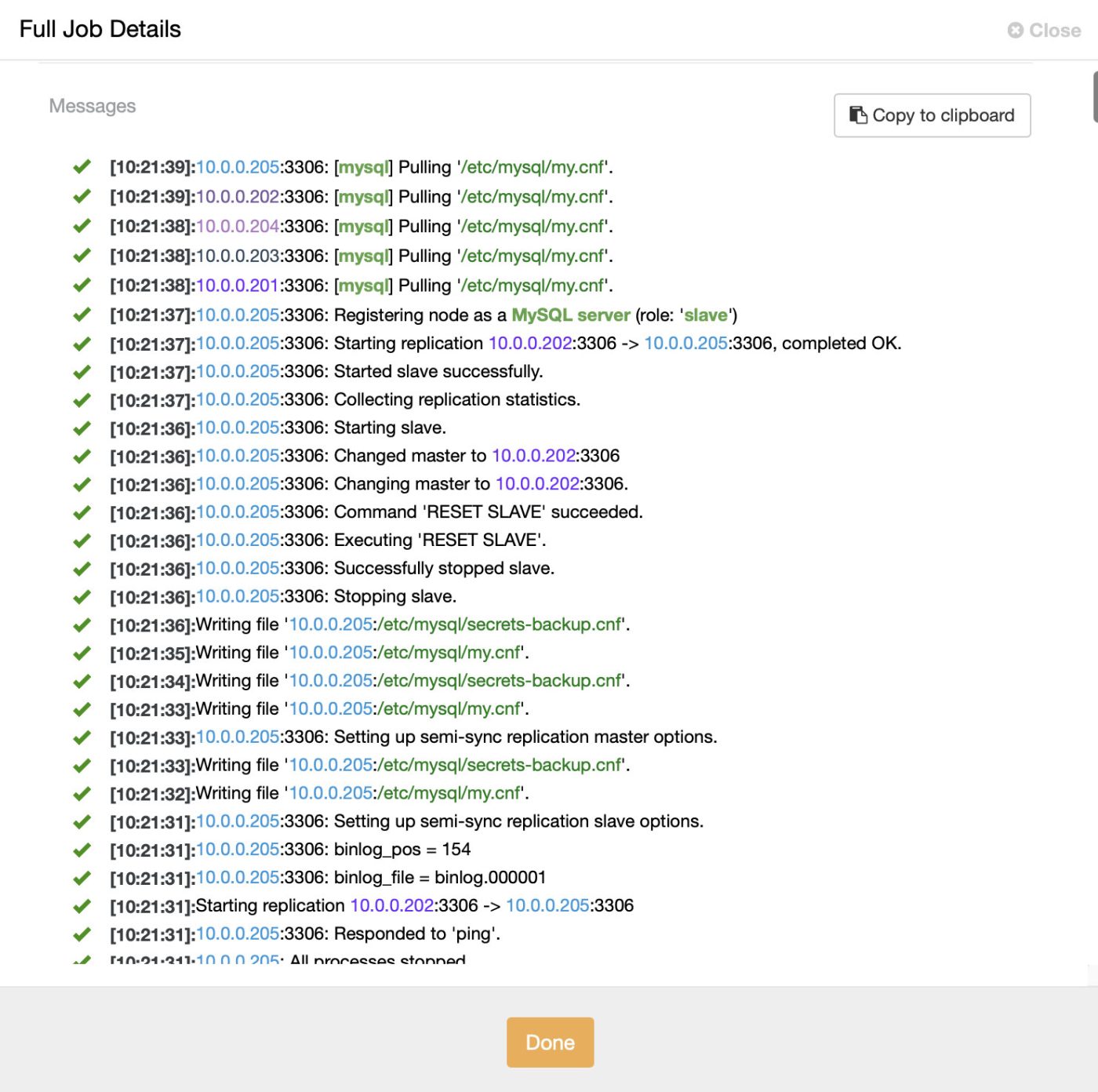
Task: Select 10.0.0.202 in the 'Changed master to' line
Action: [x=534, y=455]
